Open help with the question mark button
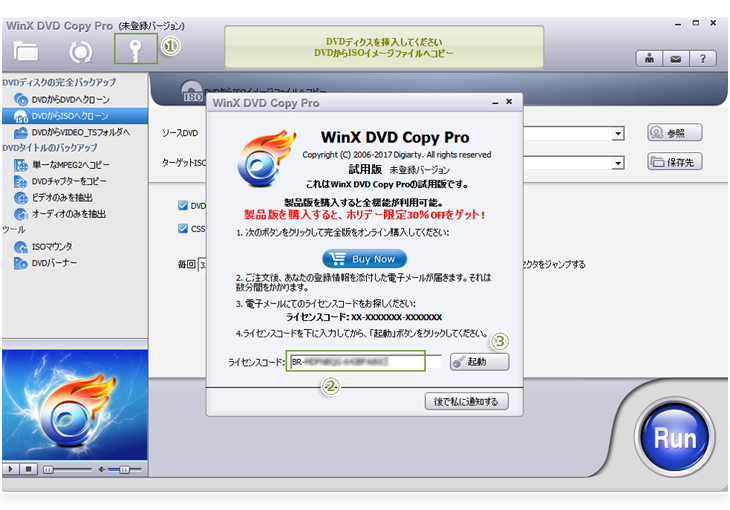 click(x=703, y=59)
